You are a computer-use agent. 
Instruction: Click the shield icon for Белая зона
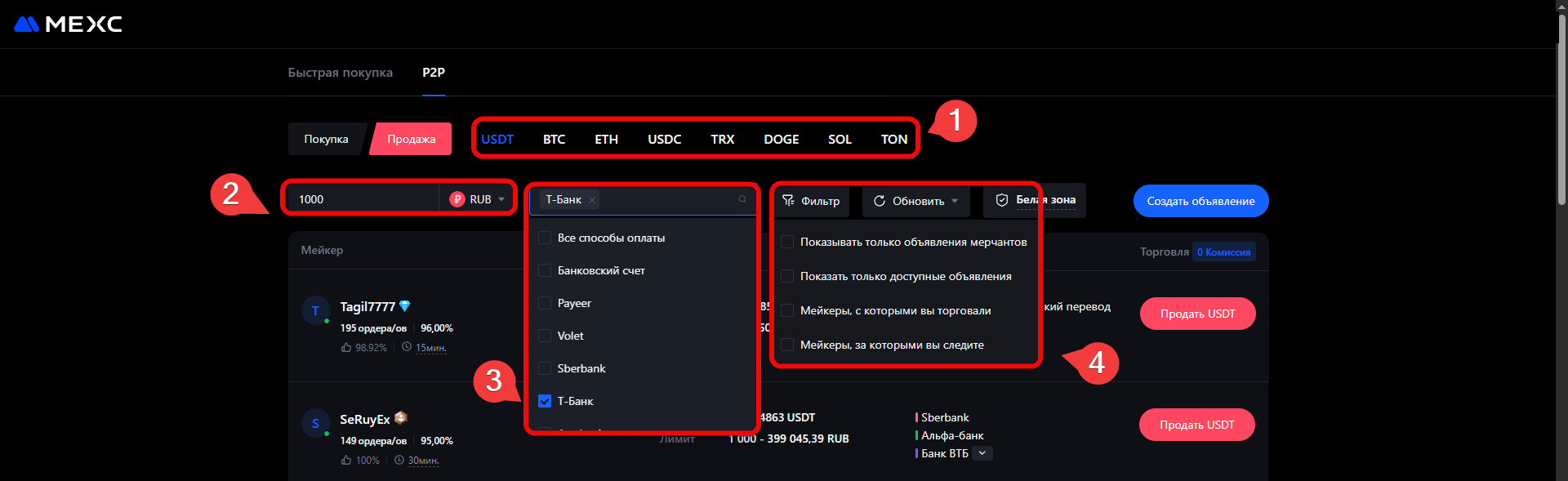1002,200
